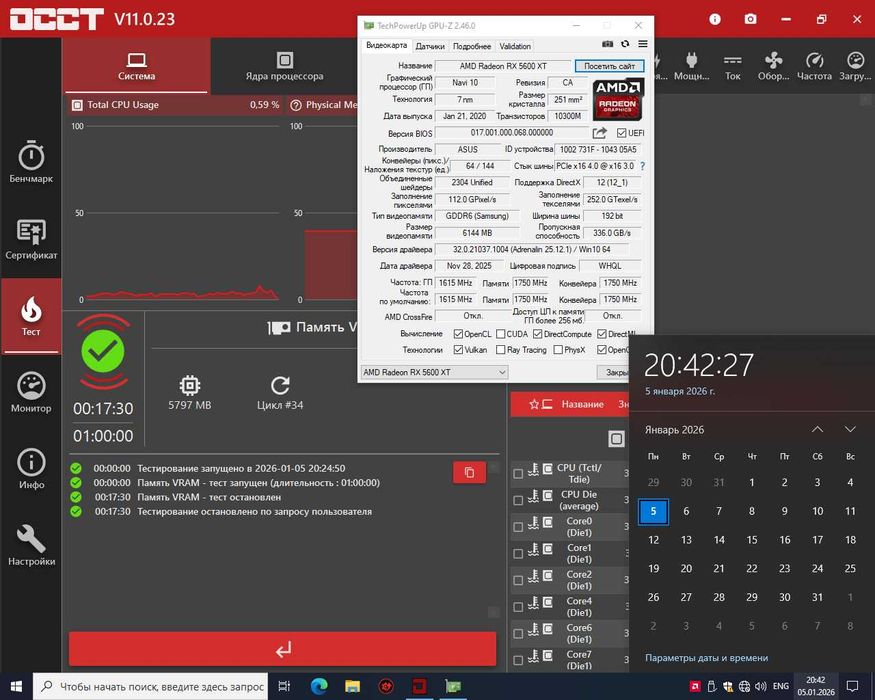
Task: Switch to the Система tab
Action: 137,66
